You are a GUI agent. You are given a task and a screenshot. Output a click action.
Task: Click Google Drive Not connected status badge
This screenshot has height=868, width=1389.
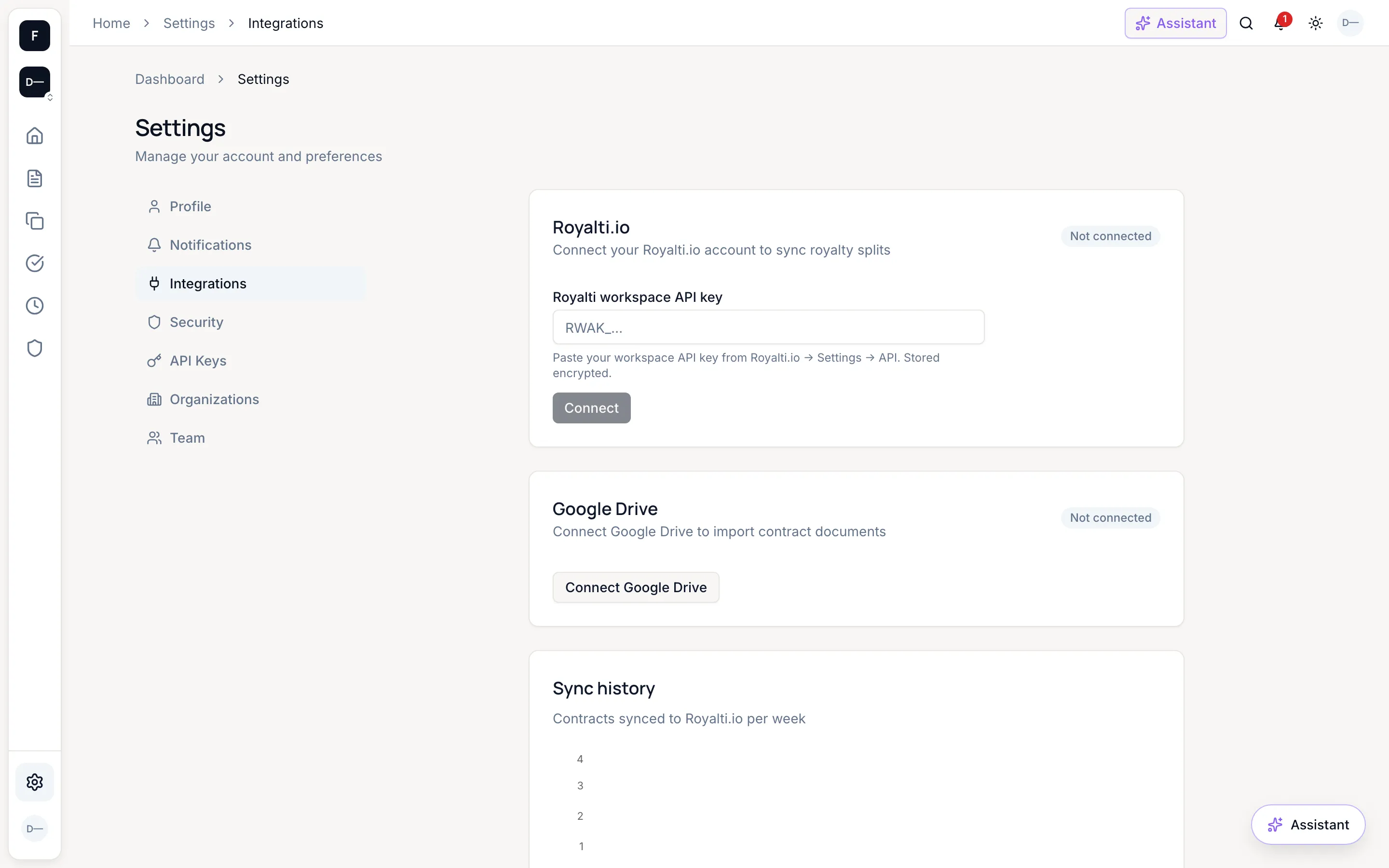tap(1110, 518)
